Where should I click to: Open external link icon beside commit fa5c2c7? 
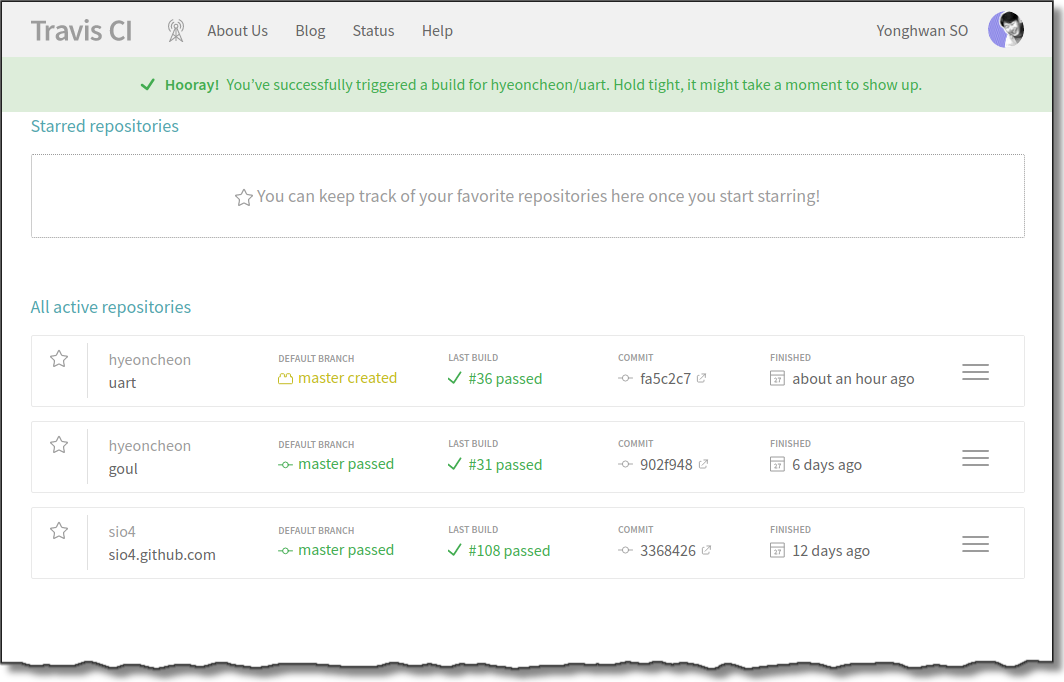click(x=702, y=378)
